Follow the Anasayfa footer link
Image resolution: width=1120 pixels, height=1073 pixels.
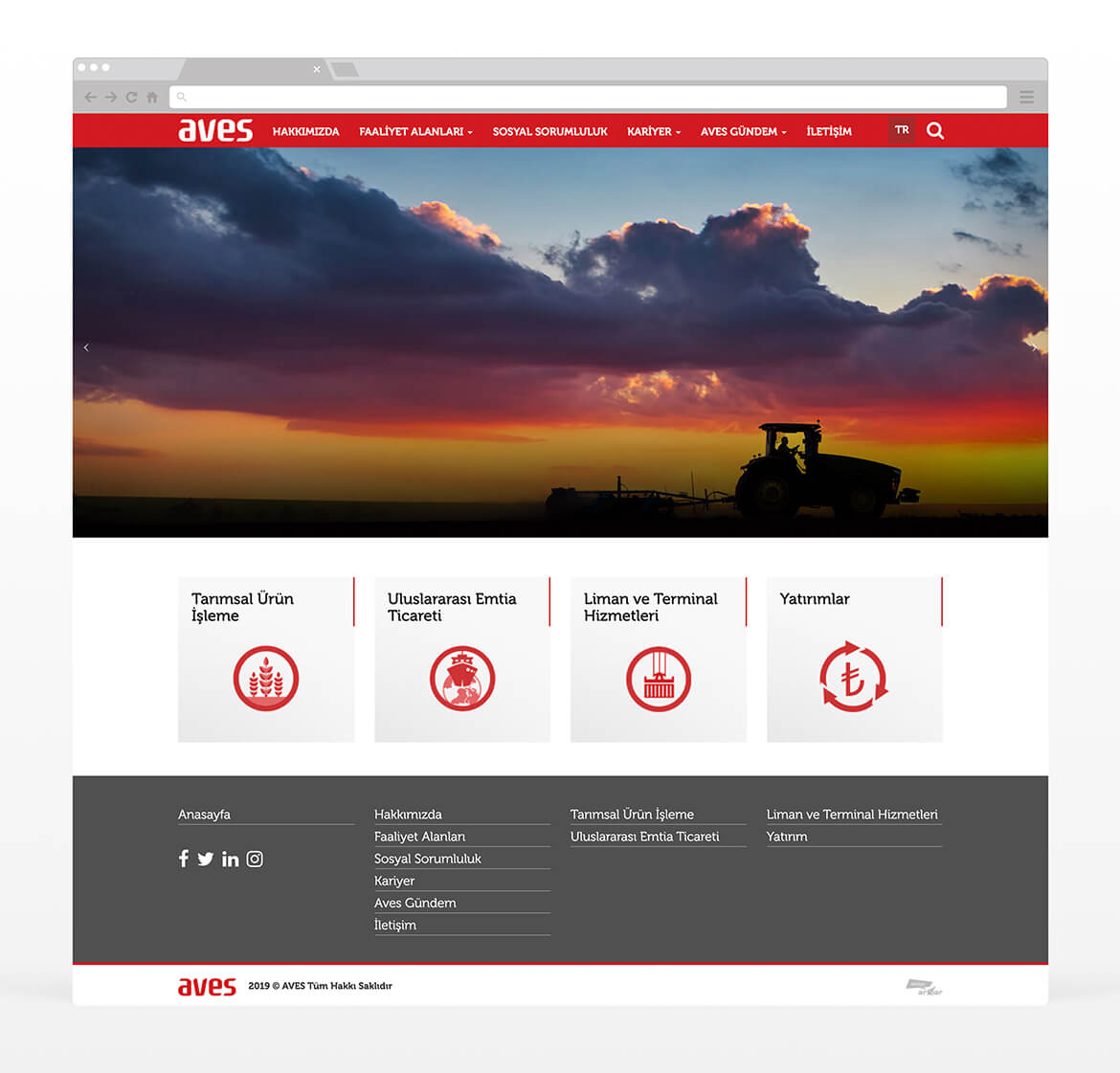[204, 815]
